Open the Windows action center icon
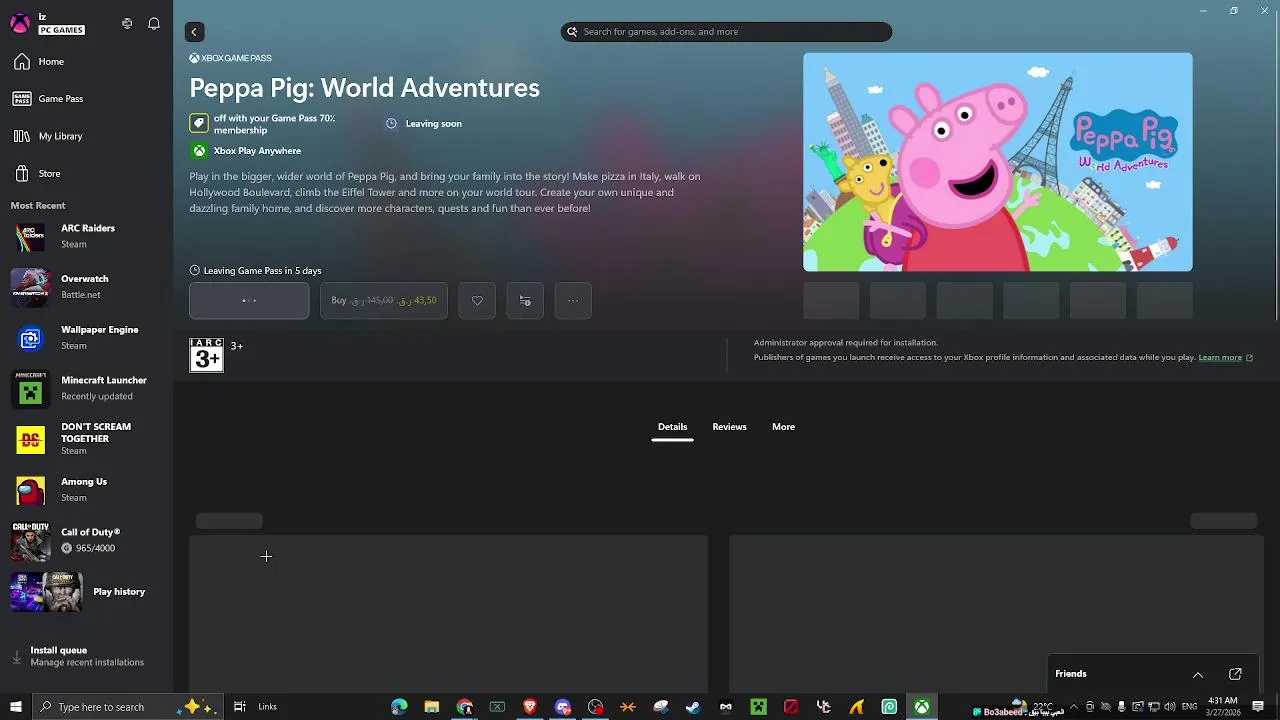Image resolution: width=1280 pixels, height=720 pixels. pyautogui.click(x=1258, y=707)
